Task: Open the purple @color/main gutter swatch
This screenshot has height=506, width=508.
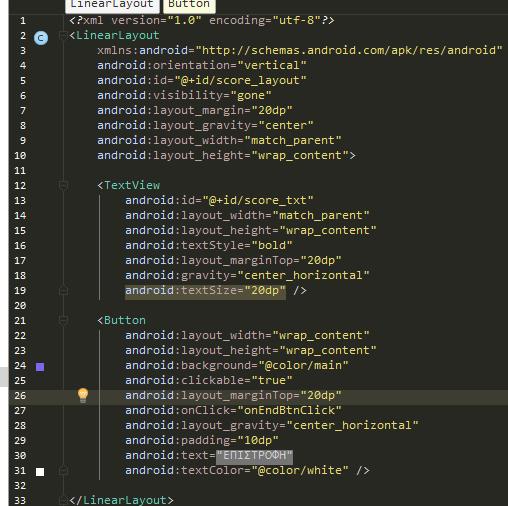Action: click(x=40, y=367)
